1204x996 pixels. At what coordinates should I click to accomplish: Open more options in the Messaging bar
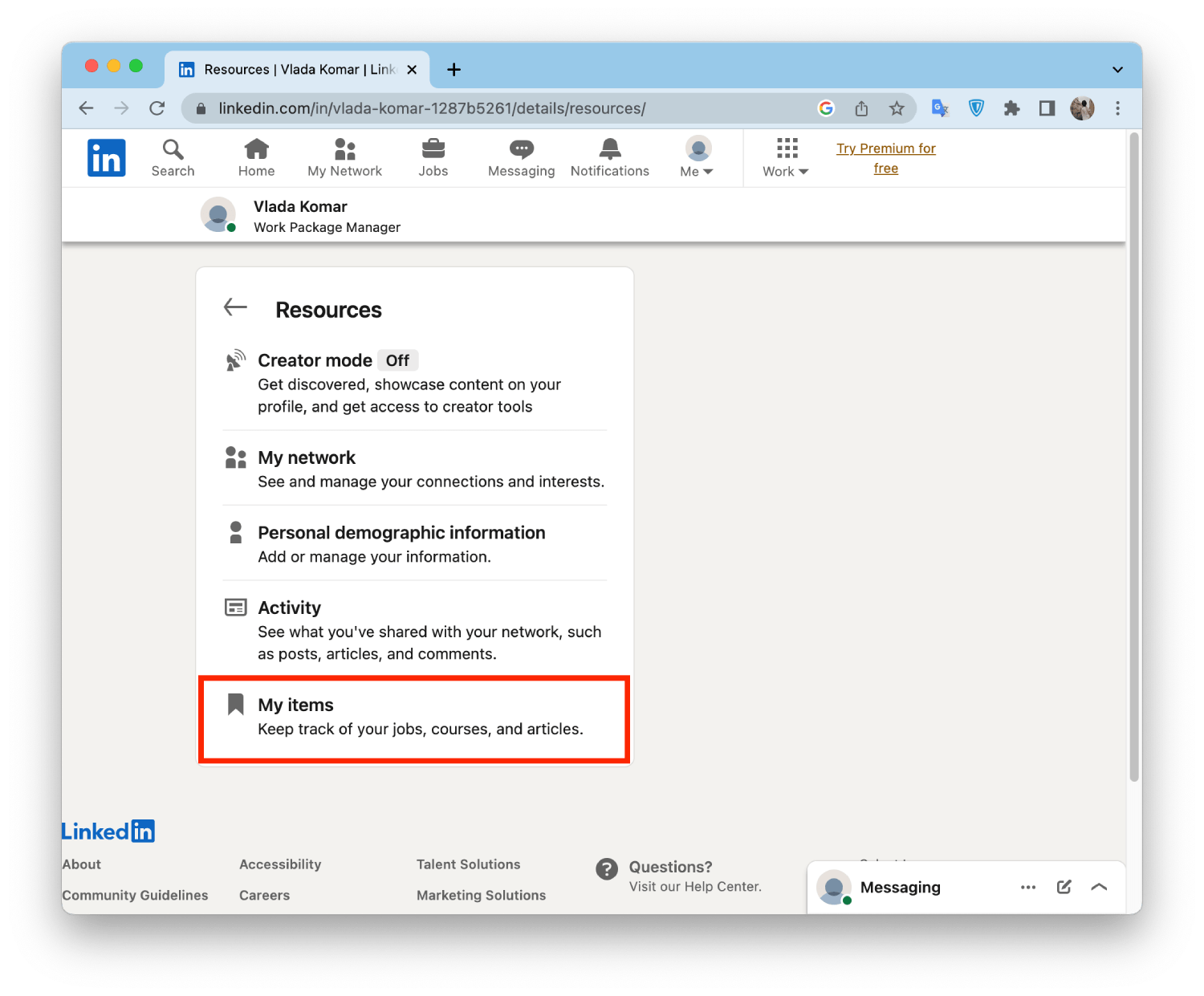click(1028, 887)
